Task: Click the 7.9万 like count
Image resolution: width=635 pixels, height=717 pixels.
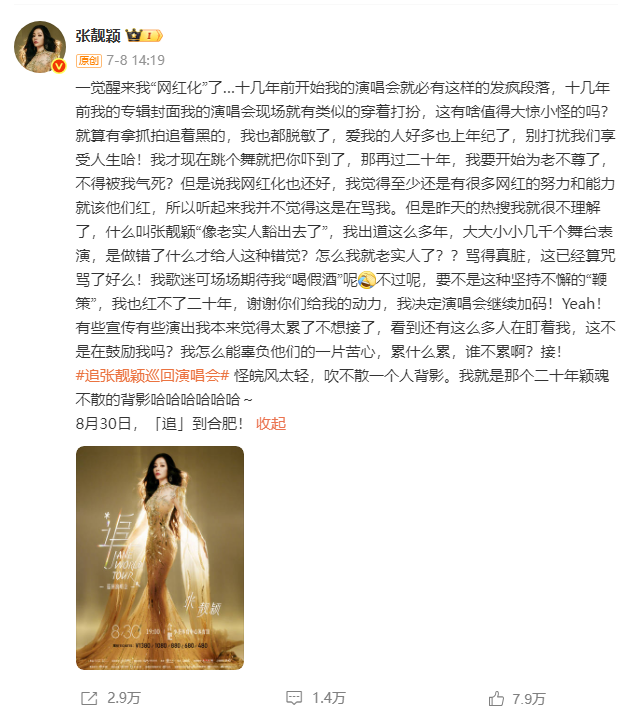Action: [x=529, y=699]
